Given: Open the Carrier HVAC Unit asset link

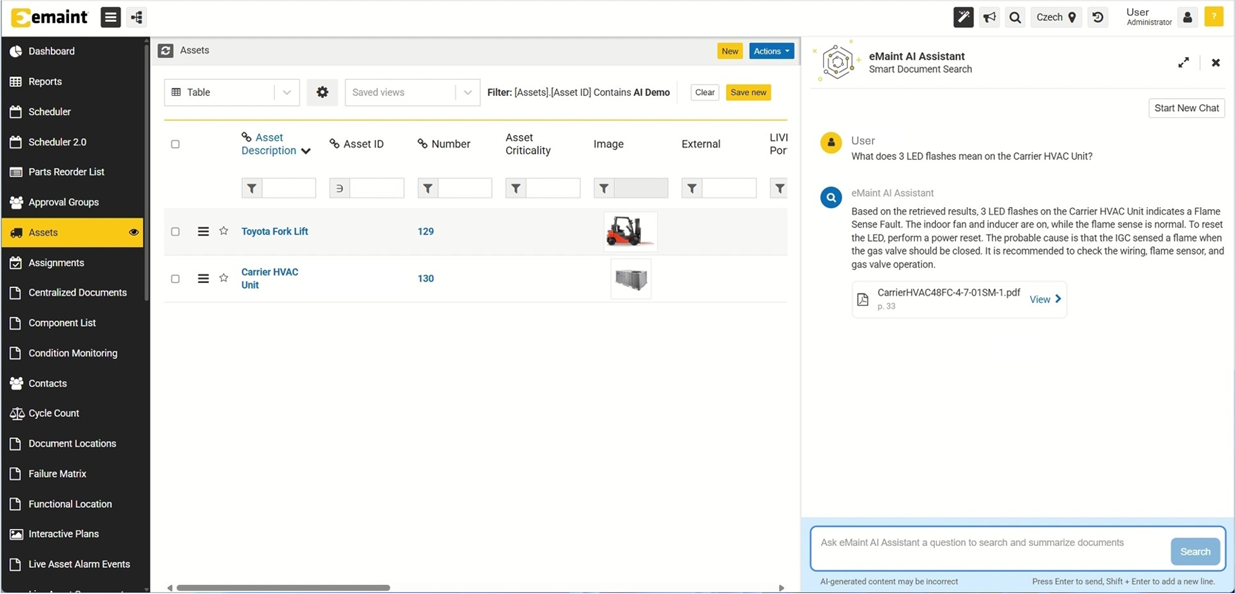Looking at the screenshot, I should [x=269, y=278].
